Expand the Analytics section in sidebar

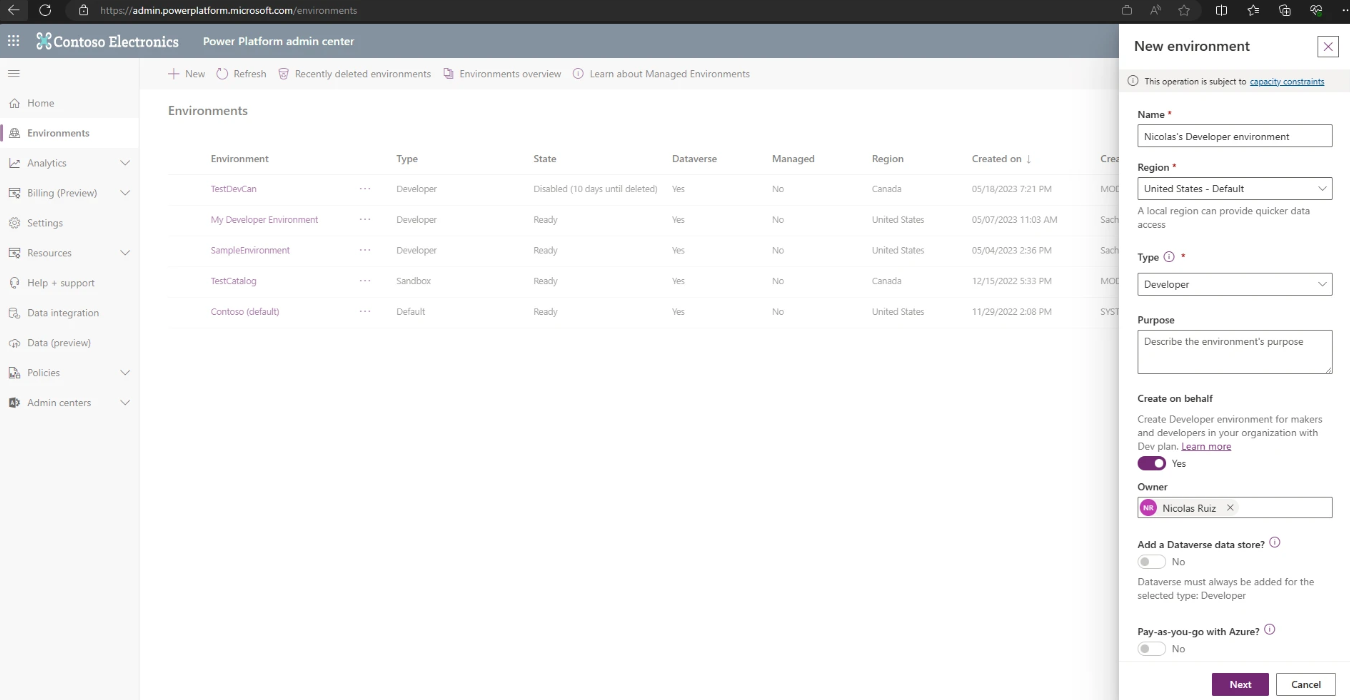125,163
